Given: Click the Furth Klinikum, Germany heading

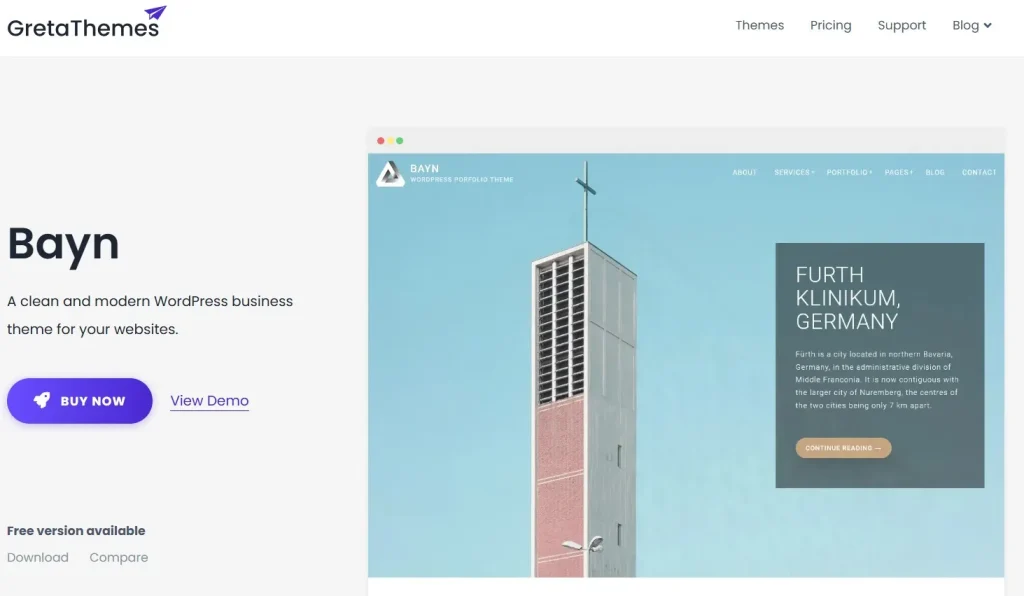Looking at the screenshot, I should pos(847,298).
